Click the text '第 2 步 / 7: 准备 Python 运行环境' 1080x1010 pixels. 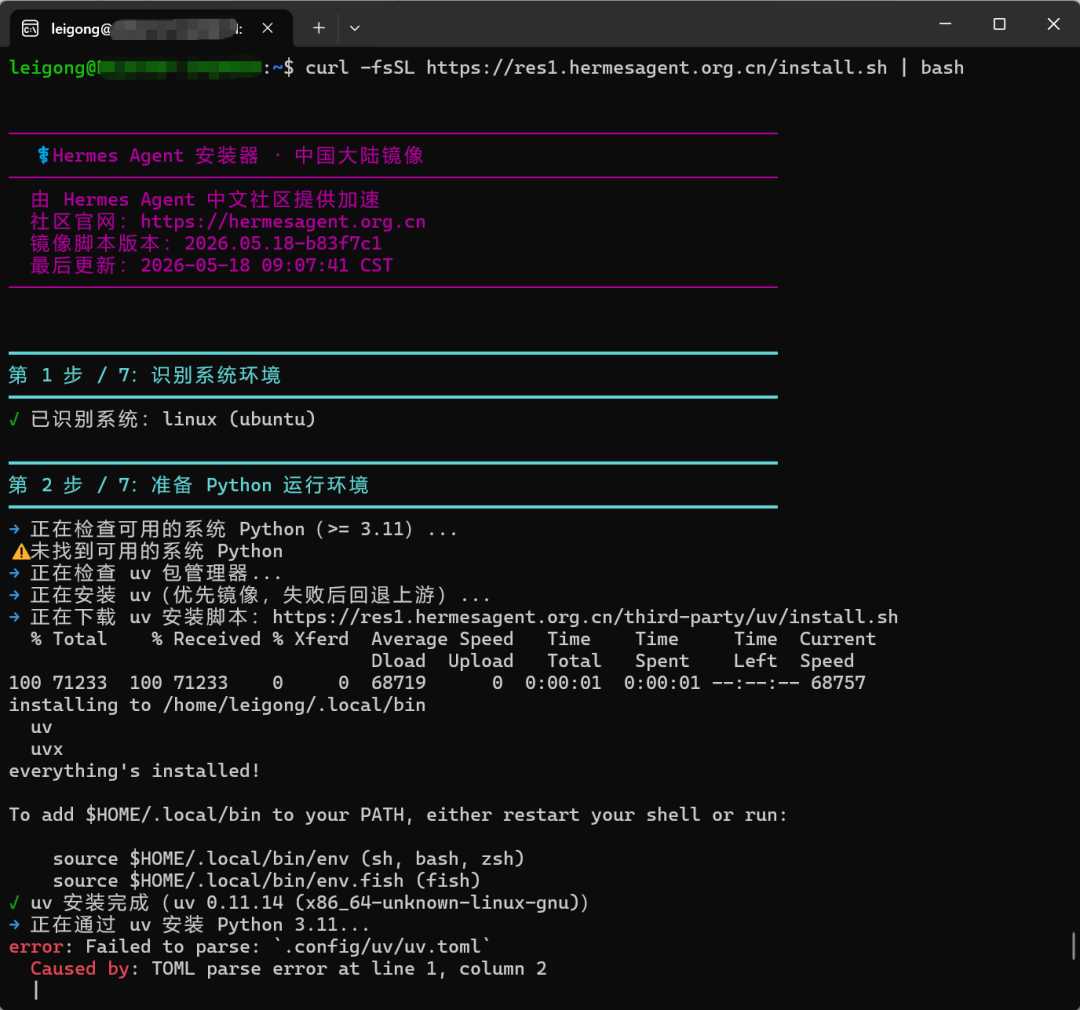[x=189, y=485]
